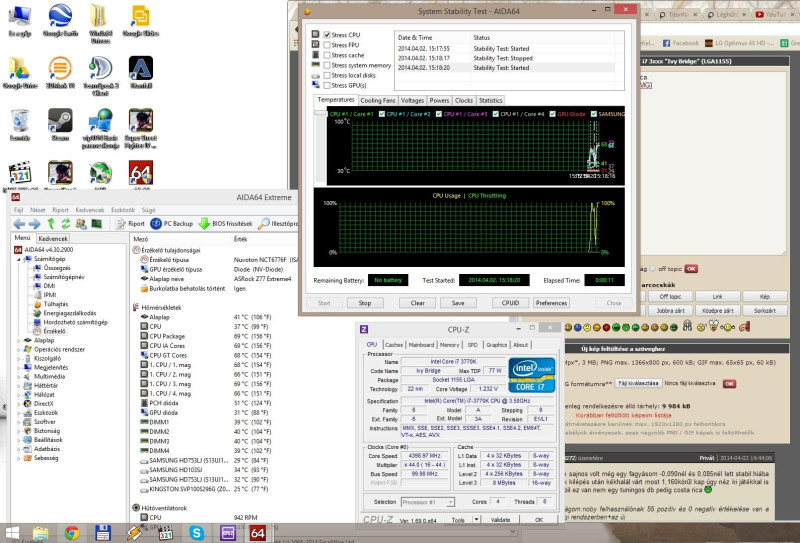Viewport: 800px width, 543px height.
Task: Open the Google Slides desktop icon
Action: 140,20
